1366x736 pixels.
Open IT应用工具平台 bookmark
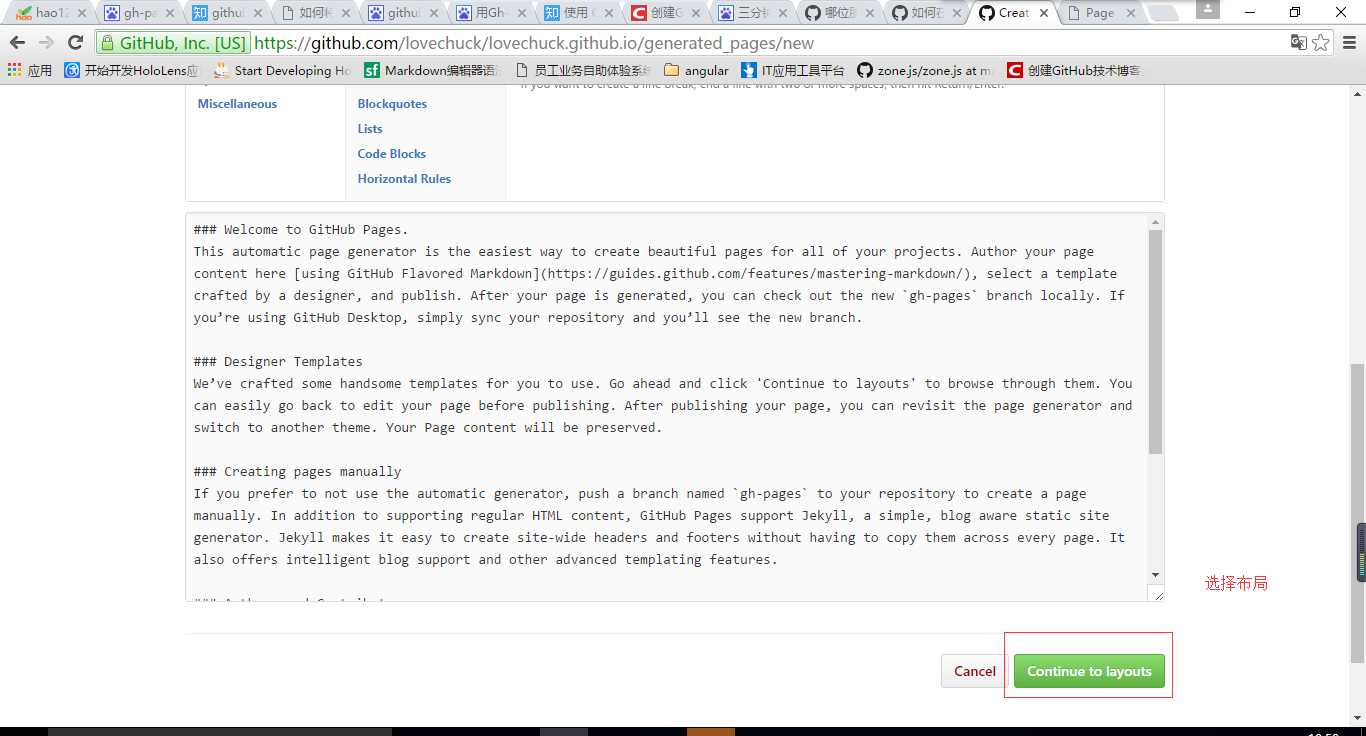click(x=792, y=70)
